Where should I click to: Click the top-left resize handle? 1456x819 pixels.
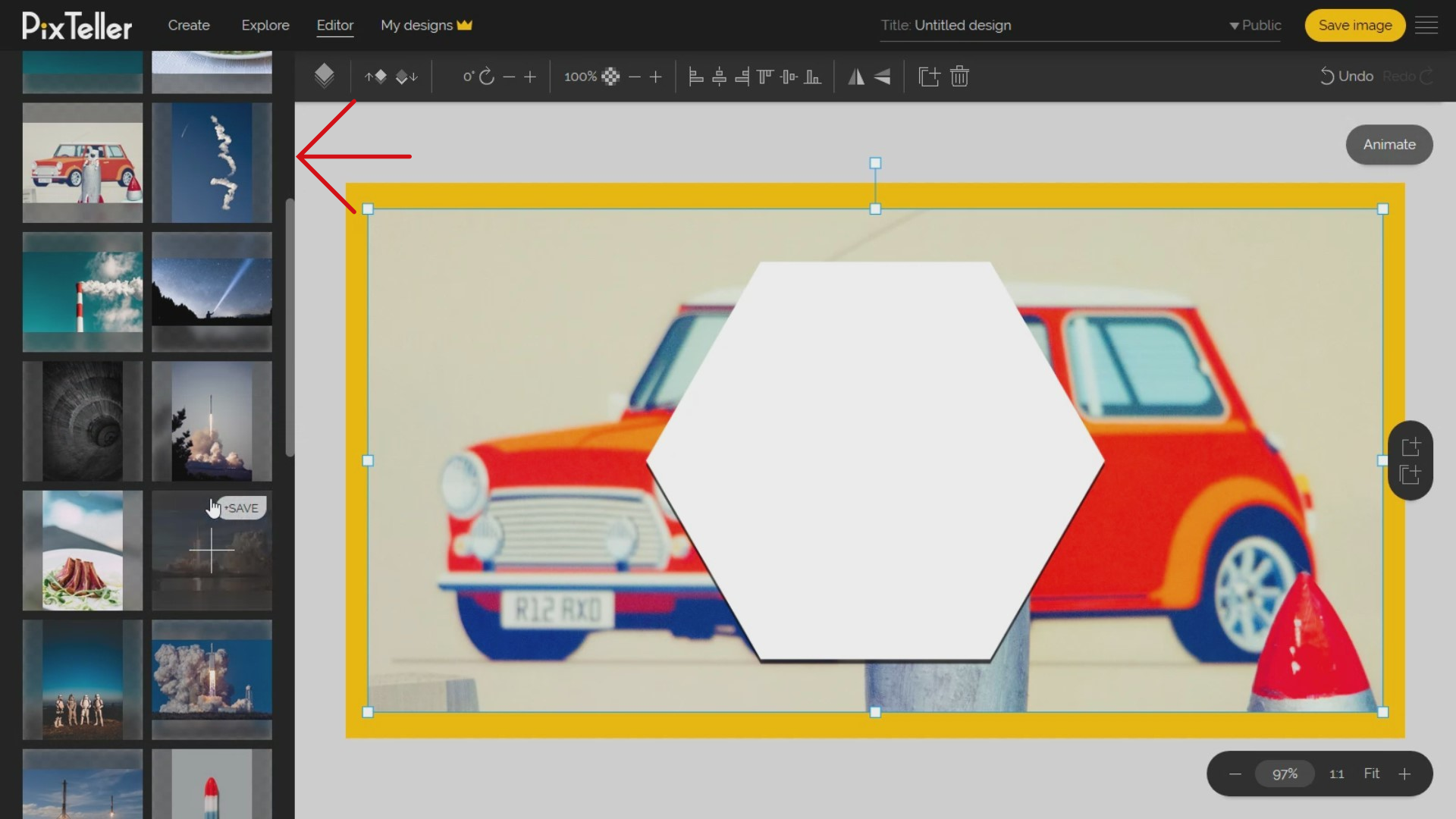click(368, 209)
